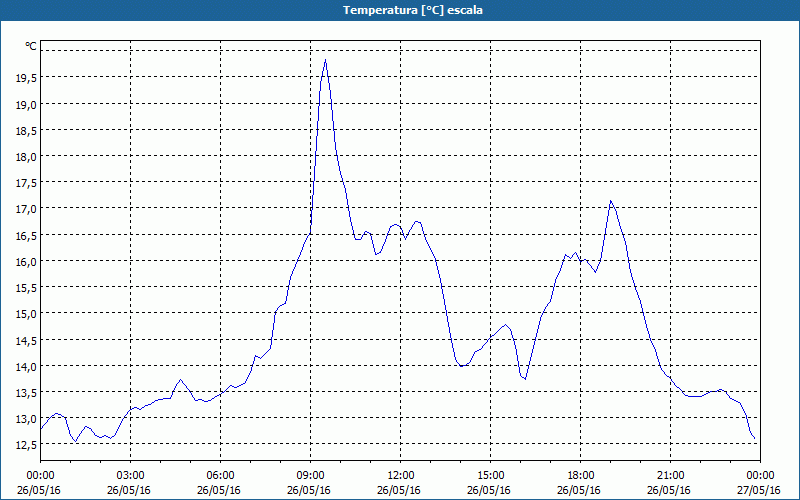Click the 13,5 y-axis label
Image resolution: width=800 pixels, height=500 pixels.
(x=26, y=392)
